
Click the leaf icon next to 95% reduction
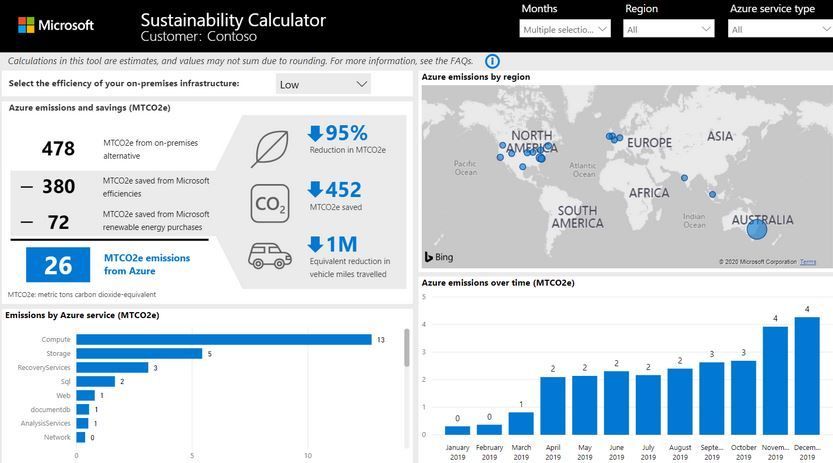(x=270, y=149)
